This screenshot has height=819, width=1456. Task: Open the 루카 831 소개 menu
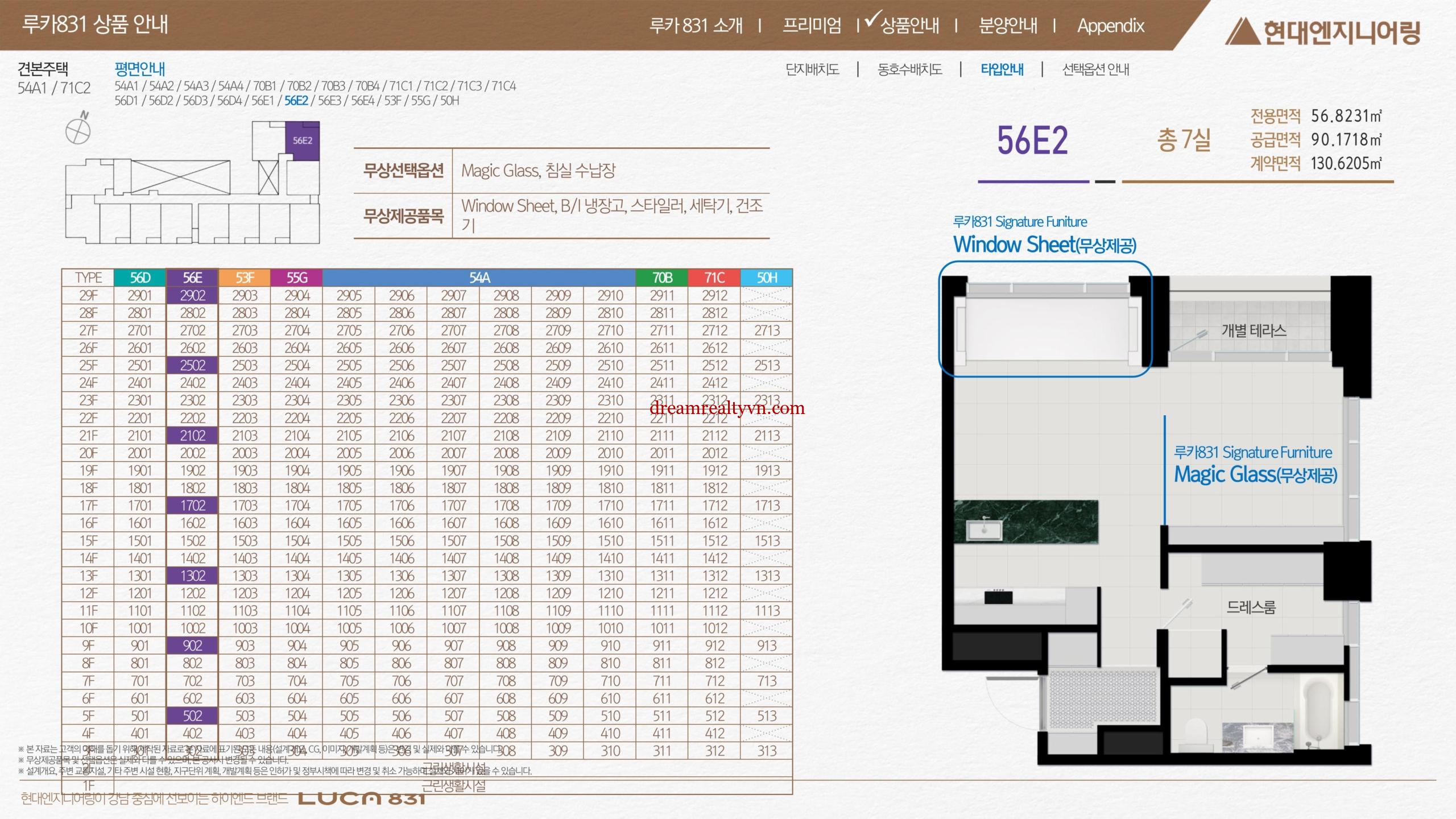(696, 26)
